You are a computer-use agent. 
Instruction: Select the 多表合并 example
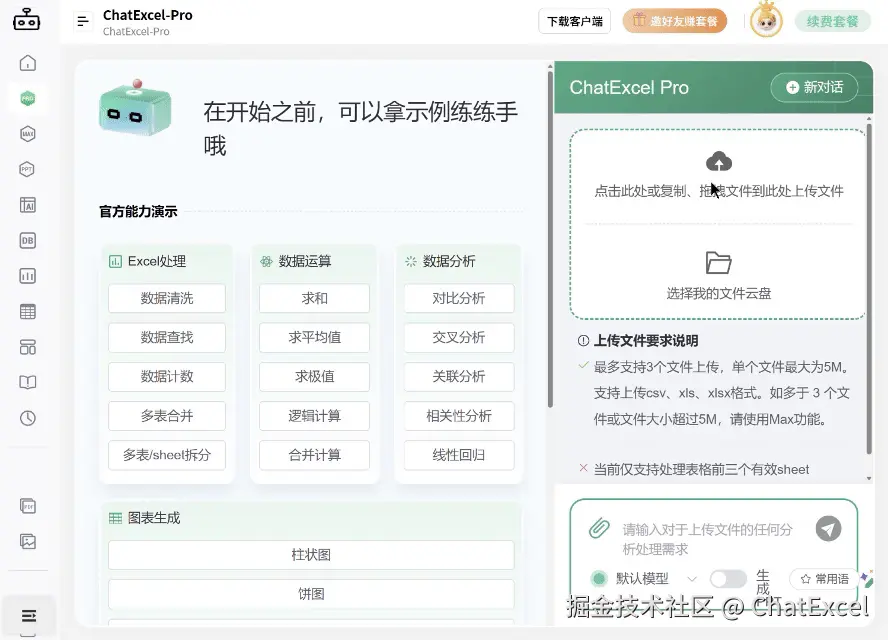tap(166, 416)
